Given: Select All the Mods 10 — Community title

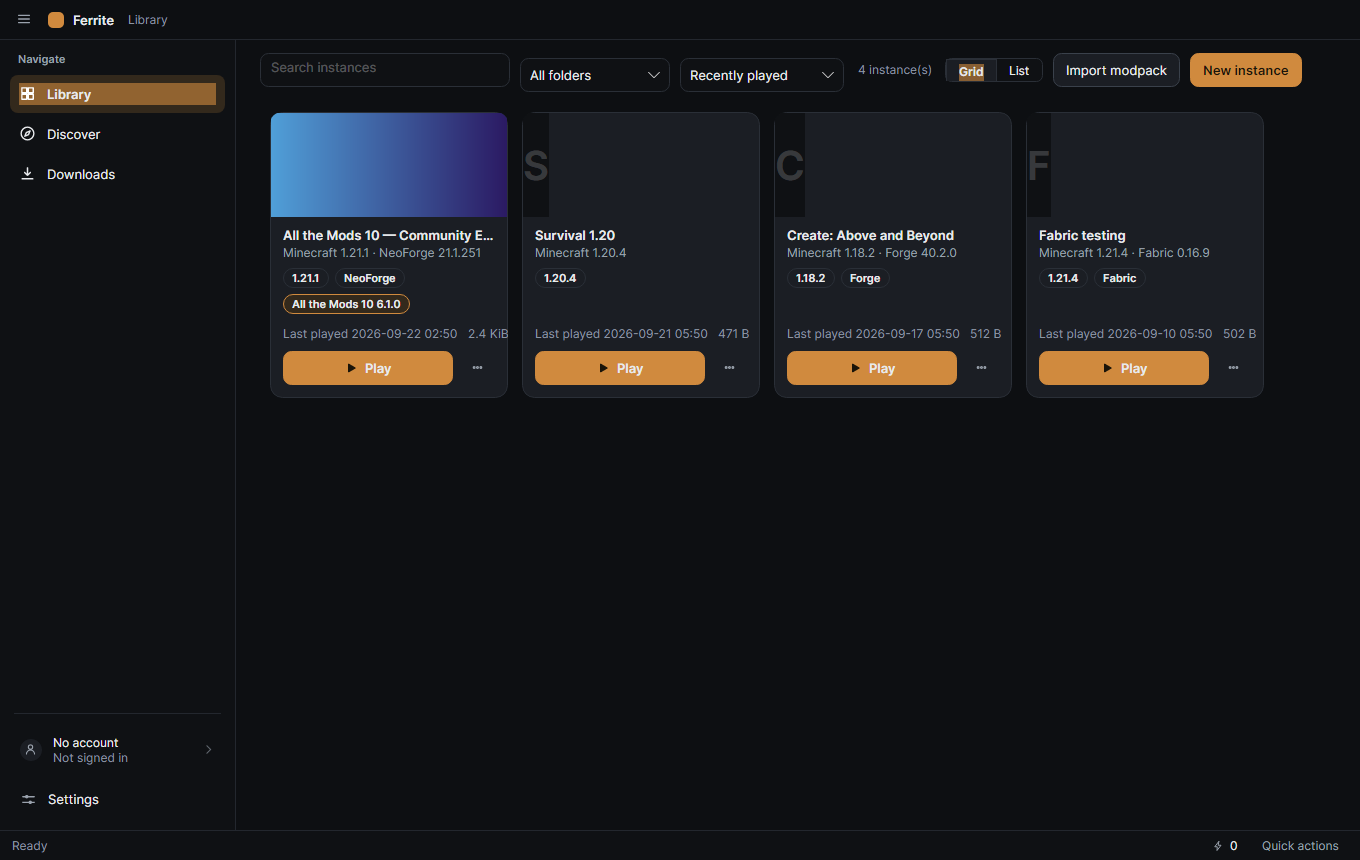Looking at the screenshot, I should 389,236.
